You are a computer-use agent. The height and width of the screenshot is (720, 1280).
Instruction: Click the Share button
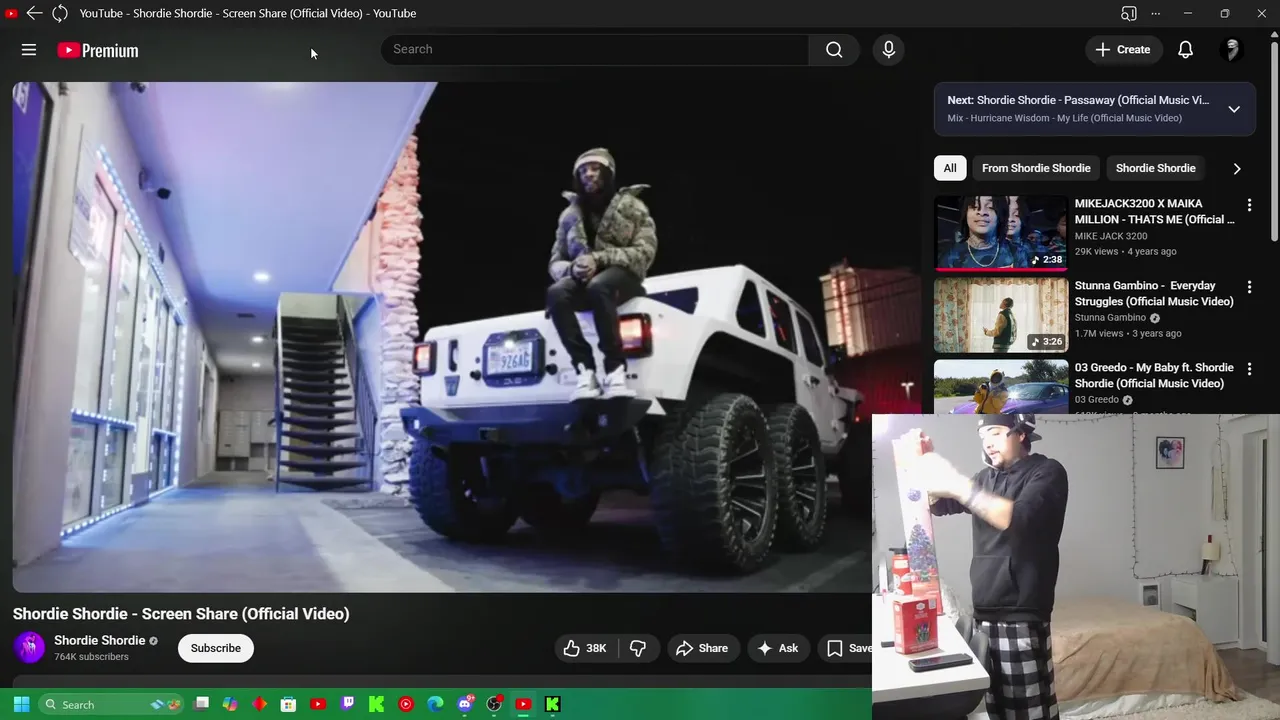(702, 648)
